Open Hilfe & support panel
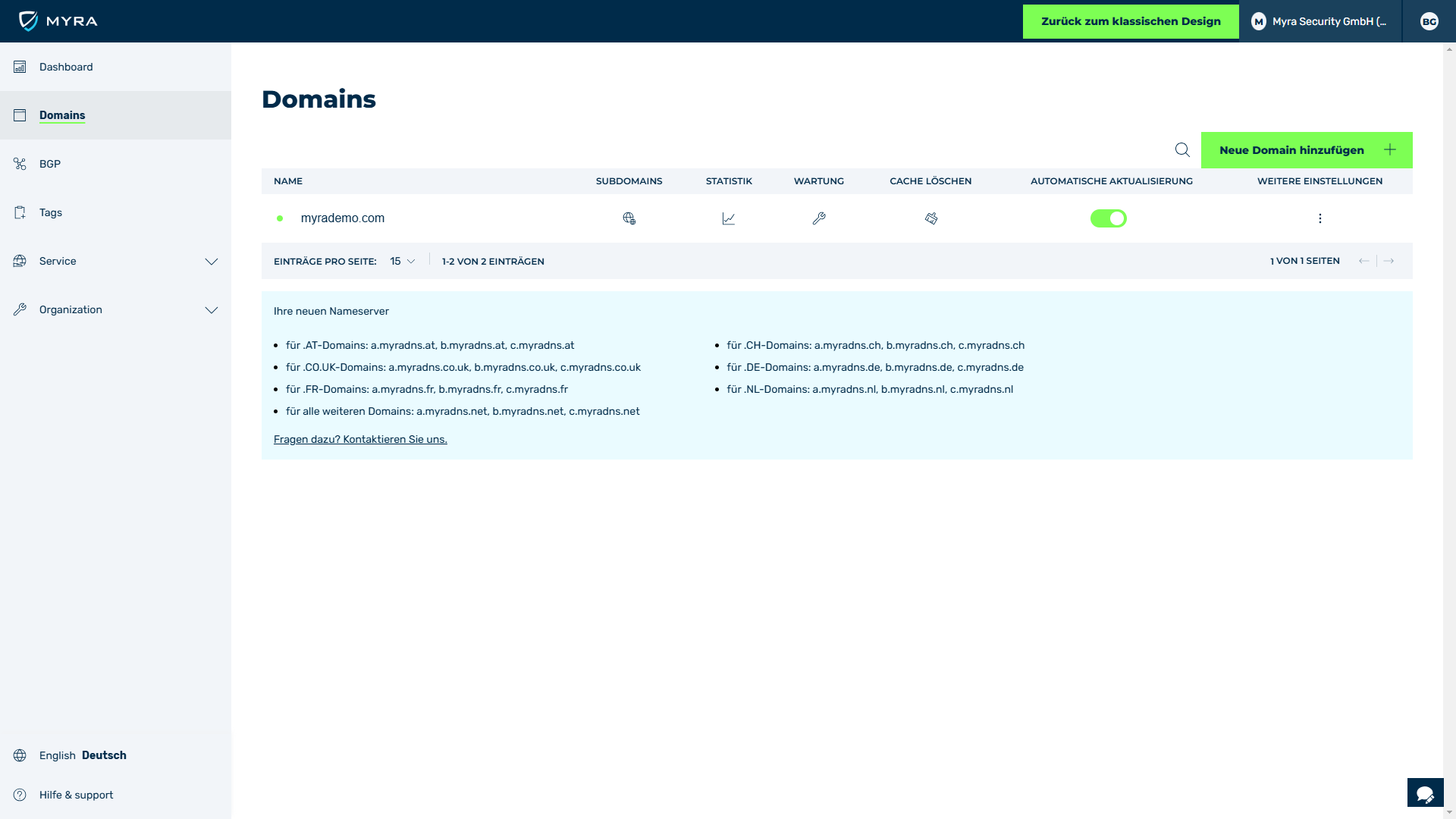1456x819 pixels. pos(76,795)
